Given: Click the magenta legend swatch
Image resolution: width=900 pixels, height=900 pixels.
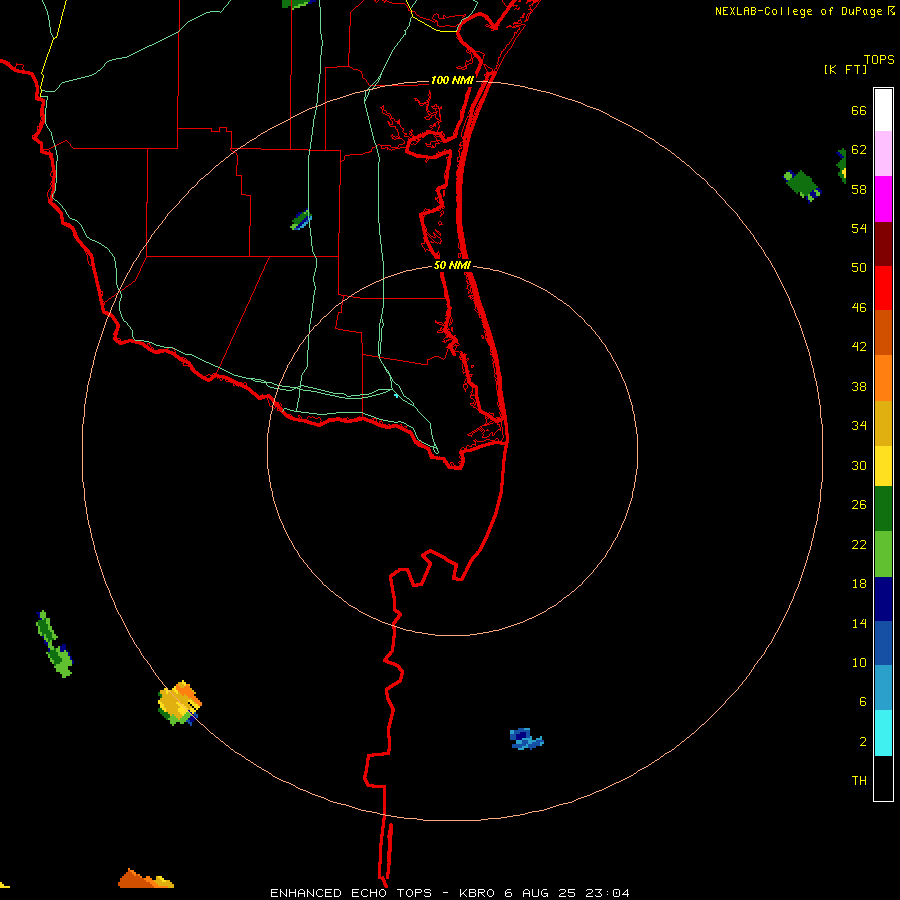Looking at the screenshot, I should coord(883,199).
